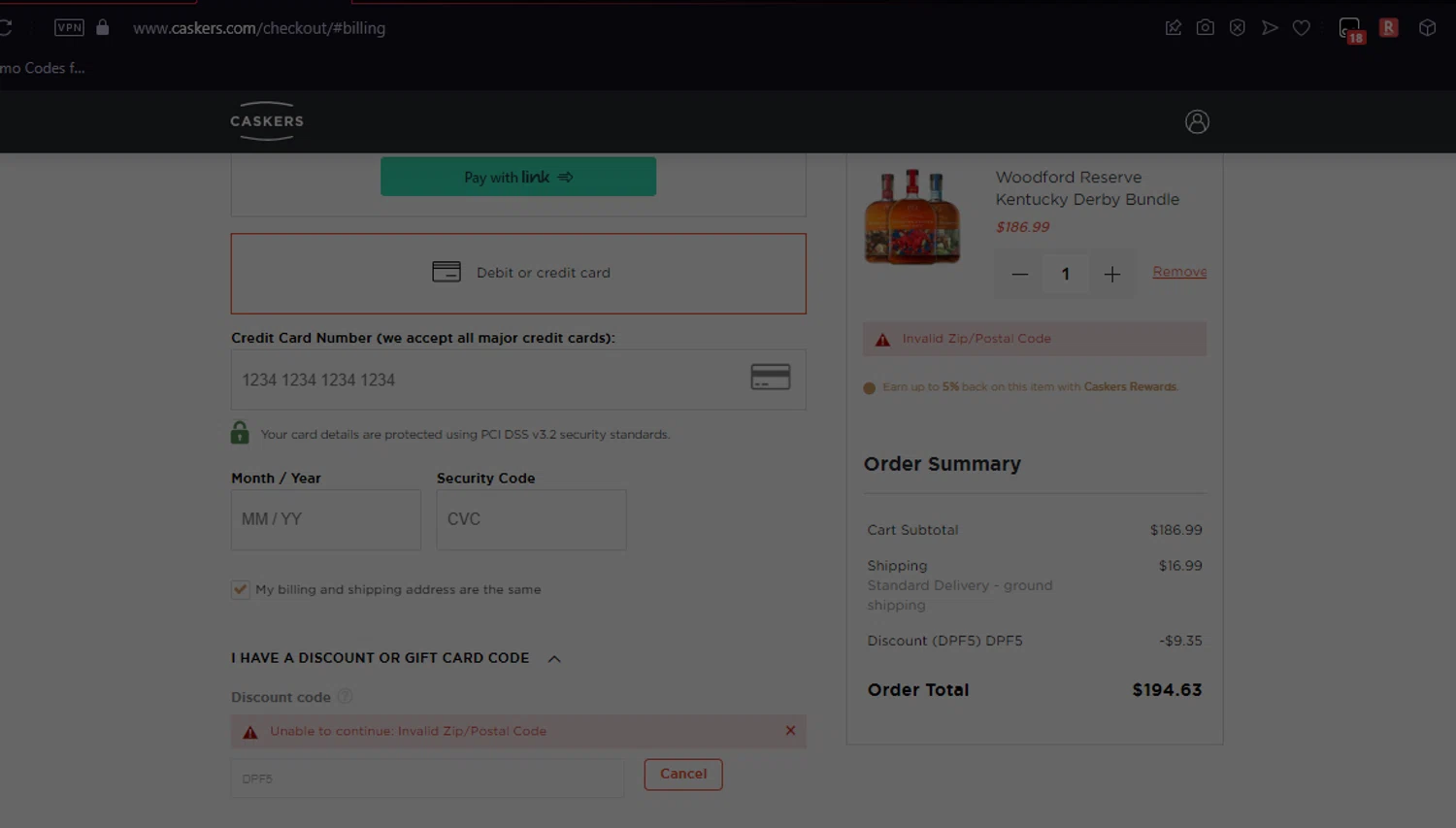Open Woodford Reserve Kentucky Derby Bundle title
The width and height of the screenshot is (1456, 828).
click(x=1087, y=188)
